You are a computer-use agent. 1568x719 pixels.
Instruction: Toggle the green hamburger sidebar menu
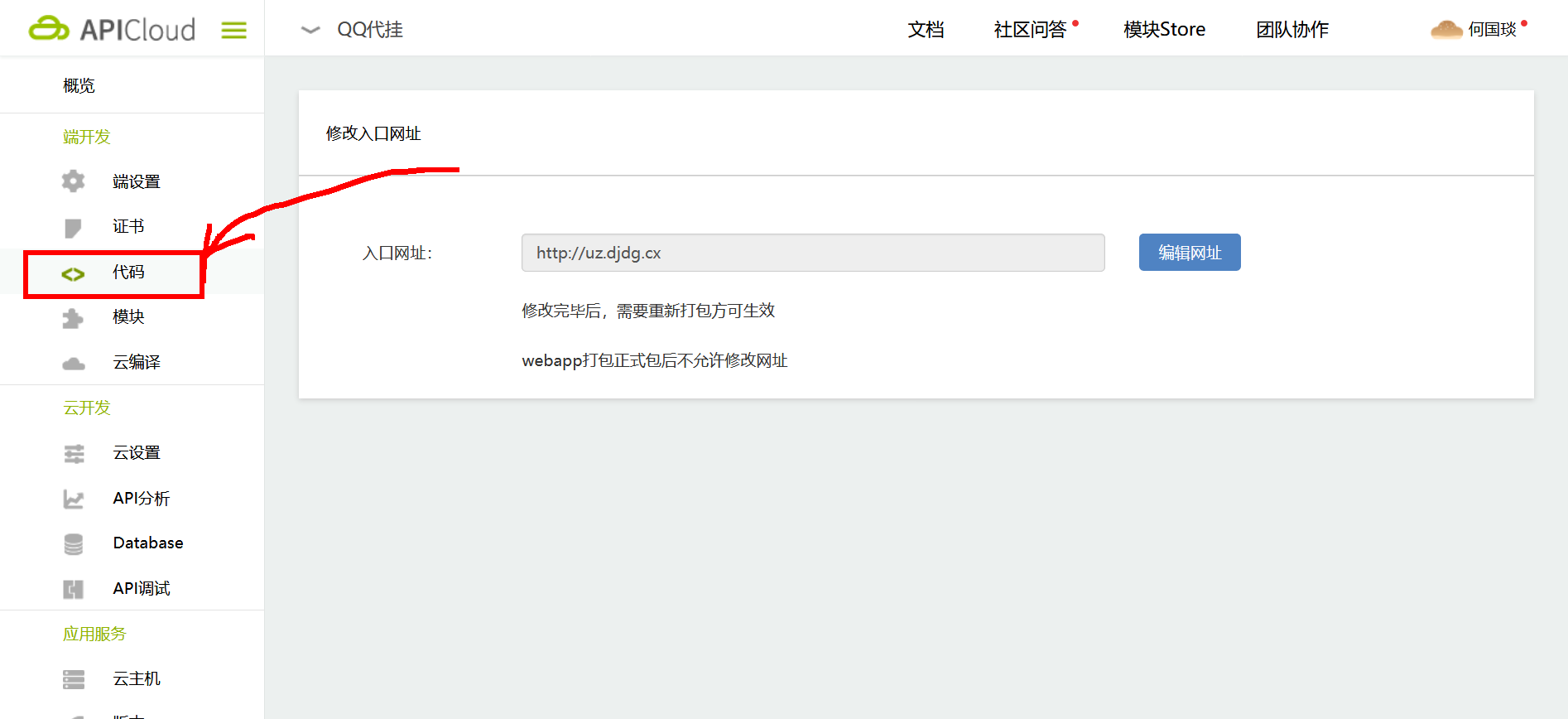[233, 31]
